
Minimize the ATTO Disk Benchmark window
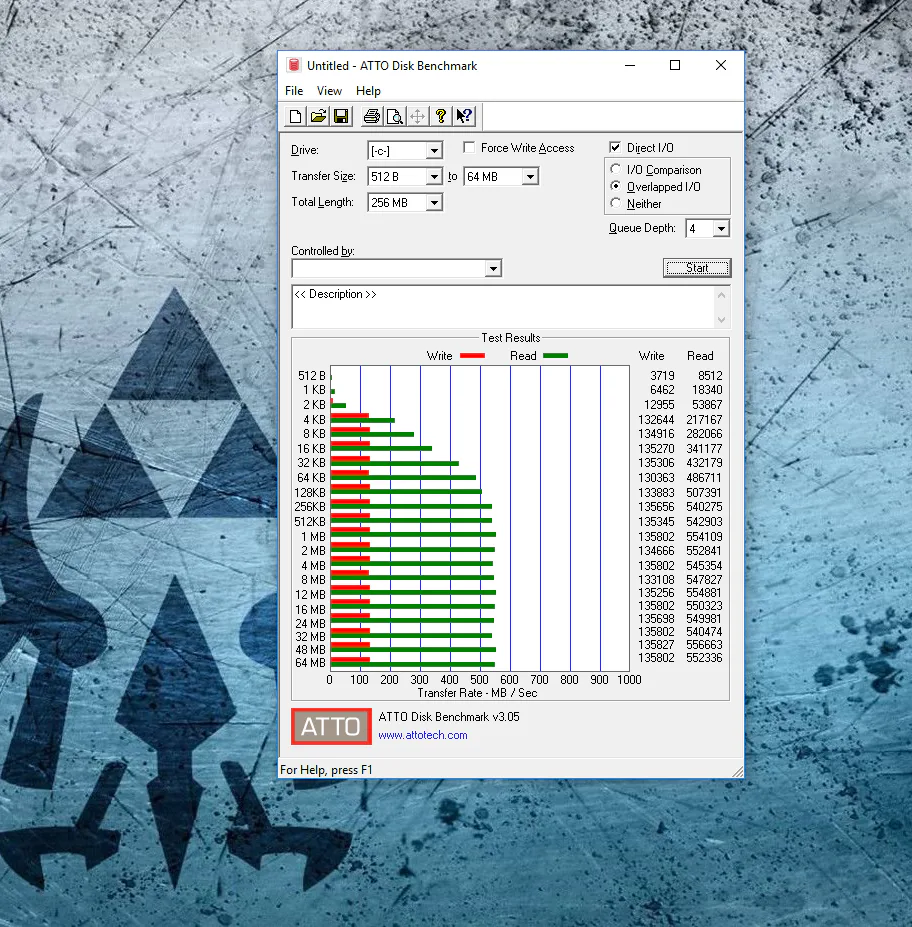pyautogui.click(x=630, y=65)
